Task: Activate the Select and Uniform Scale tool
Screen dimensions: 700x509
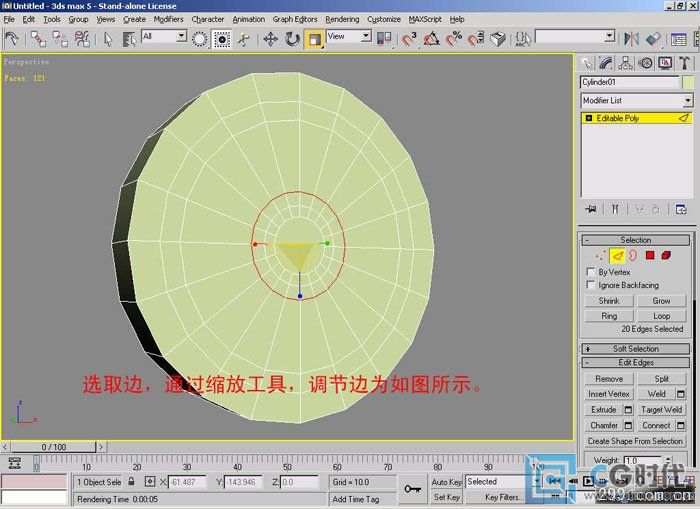Action: coord(314,39)
